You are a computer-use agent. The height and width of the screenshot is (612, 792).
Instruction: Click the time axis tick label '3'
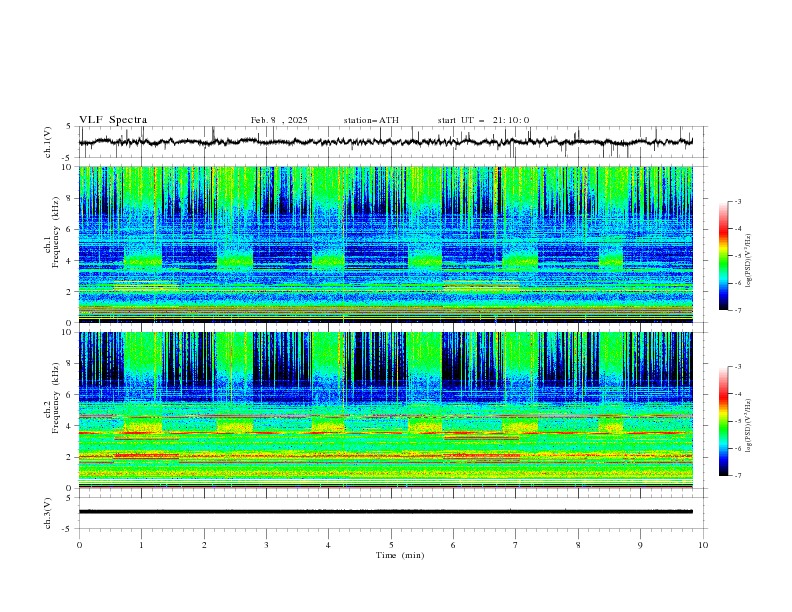tap(266, 545)
